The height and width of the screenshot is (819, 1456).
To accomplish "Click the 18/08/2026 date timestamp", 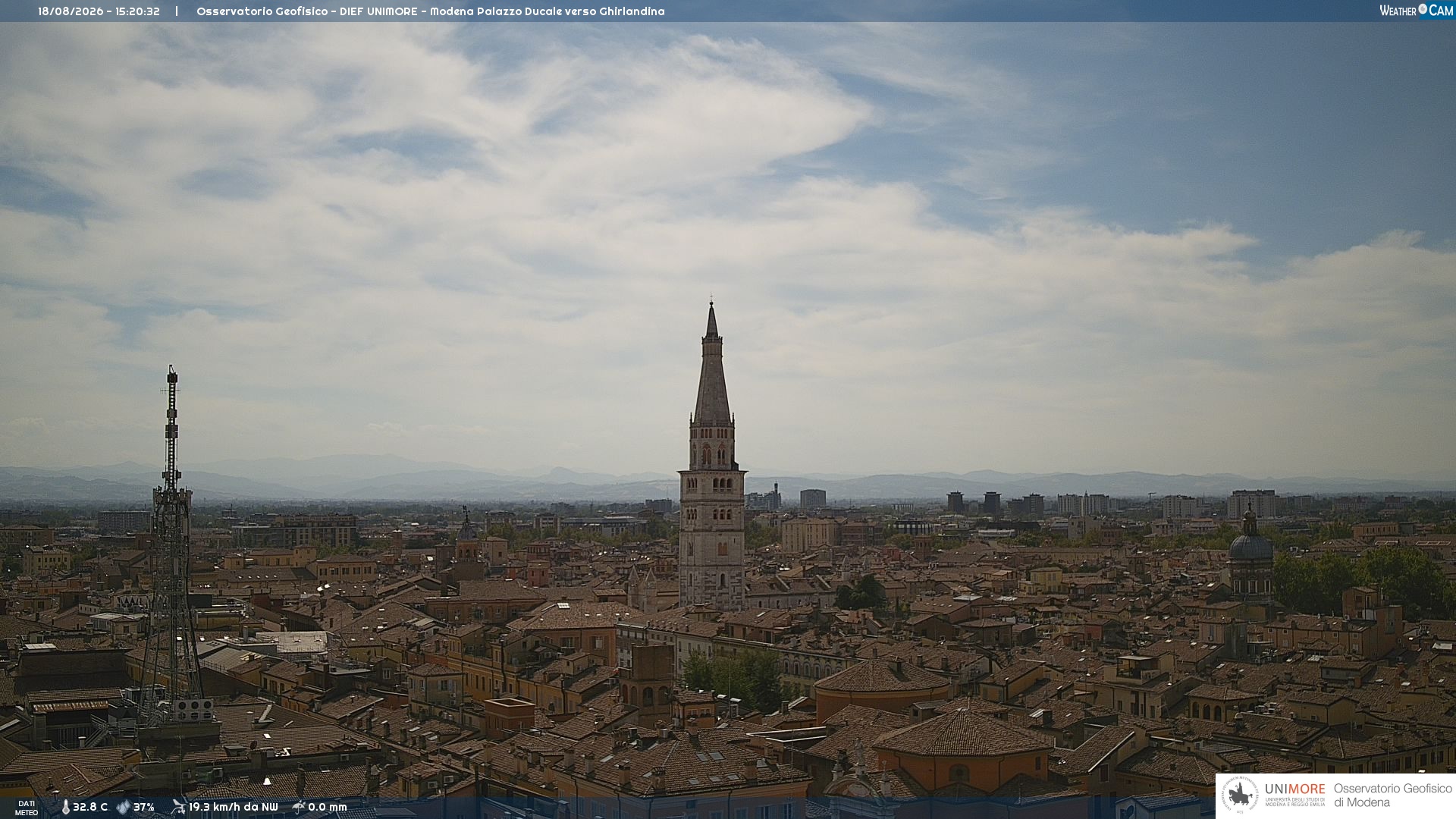I will point(71,11).
